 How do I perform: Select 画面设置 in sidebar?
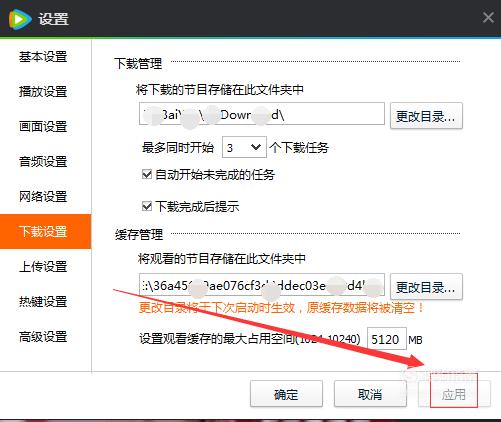43,127
